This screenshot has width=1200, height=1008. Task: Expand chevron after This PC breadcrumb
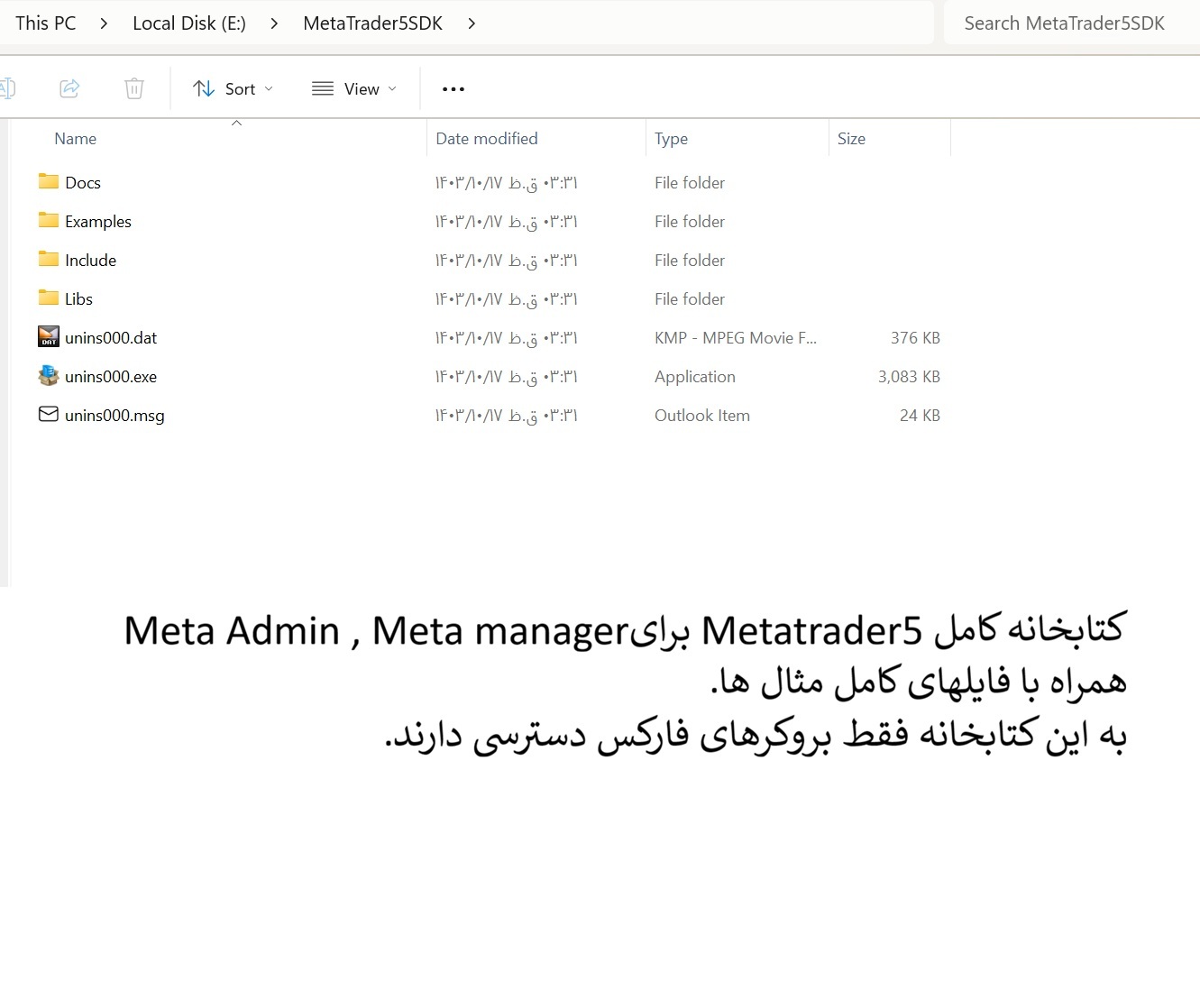click(104, 23)
